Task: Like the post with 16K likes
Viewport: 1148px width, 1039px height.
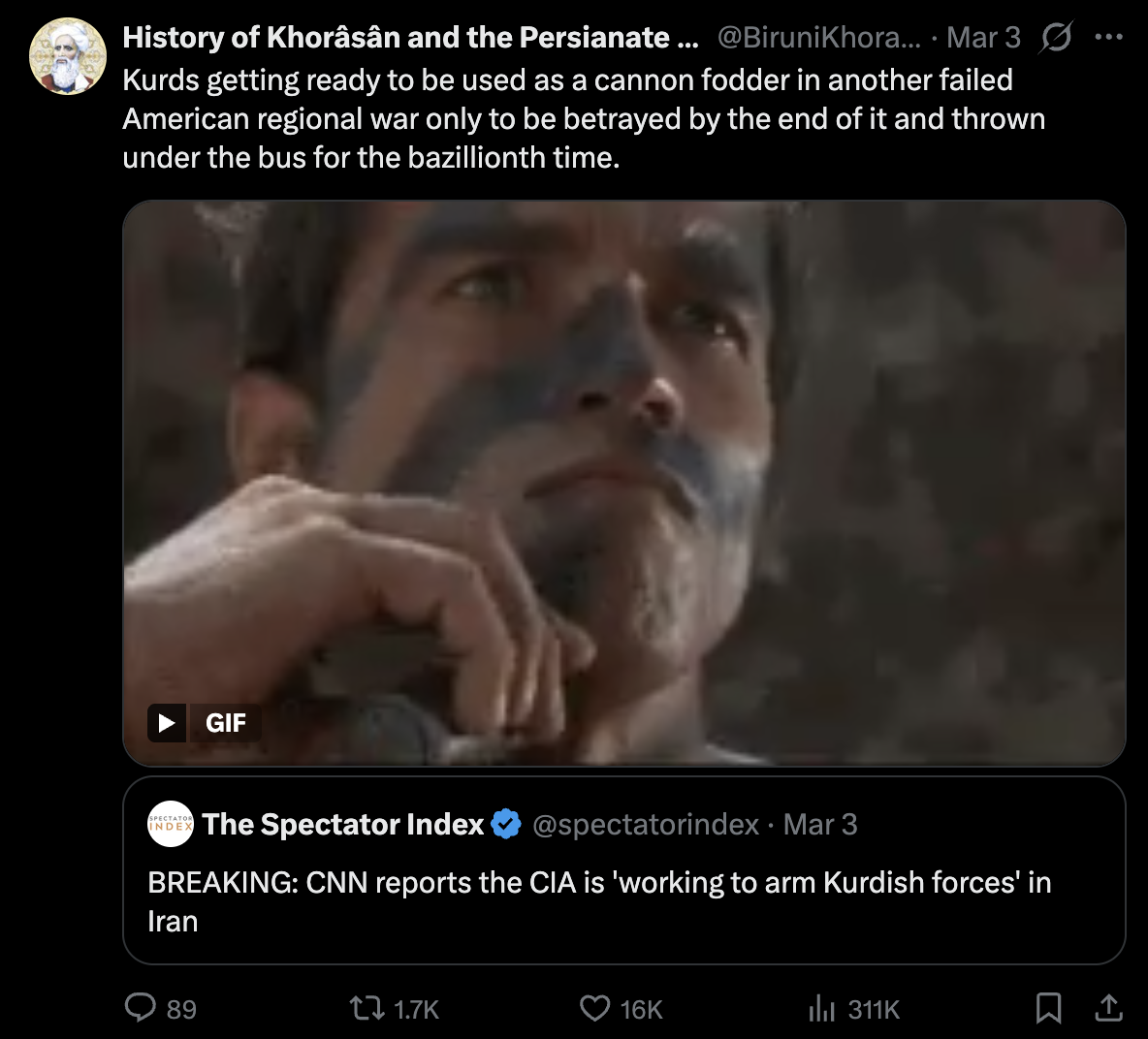Action: (595, 1009)
